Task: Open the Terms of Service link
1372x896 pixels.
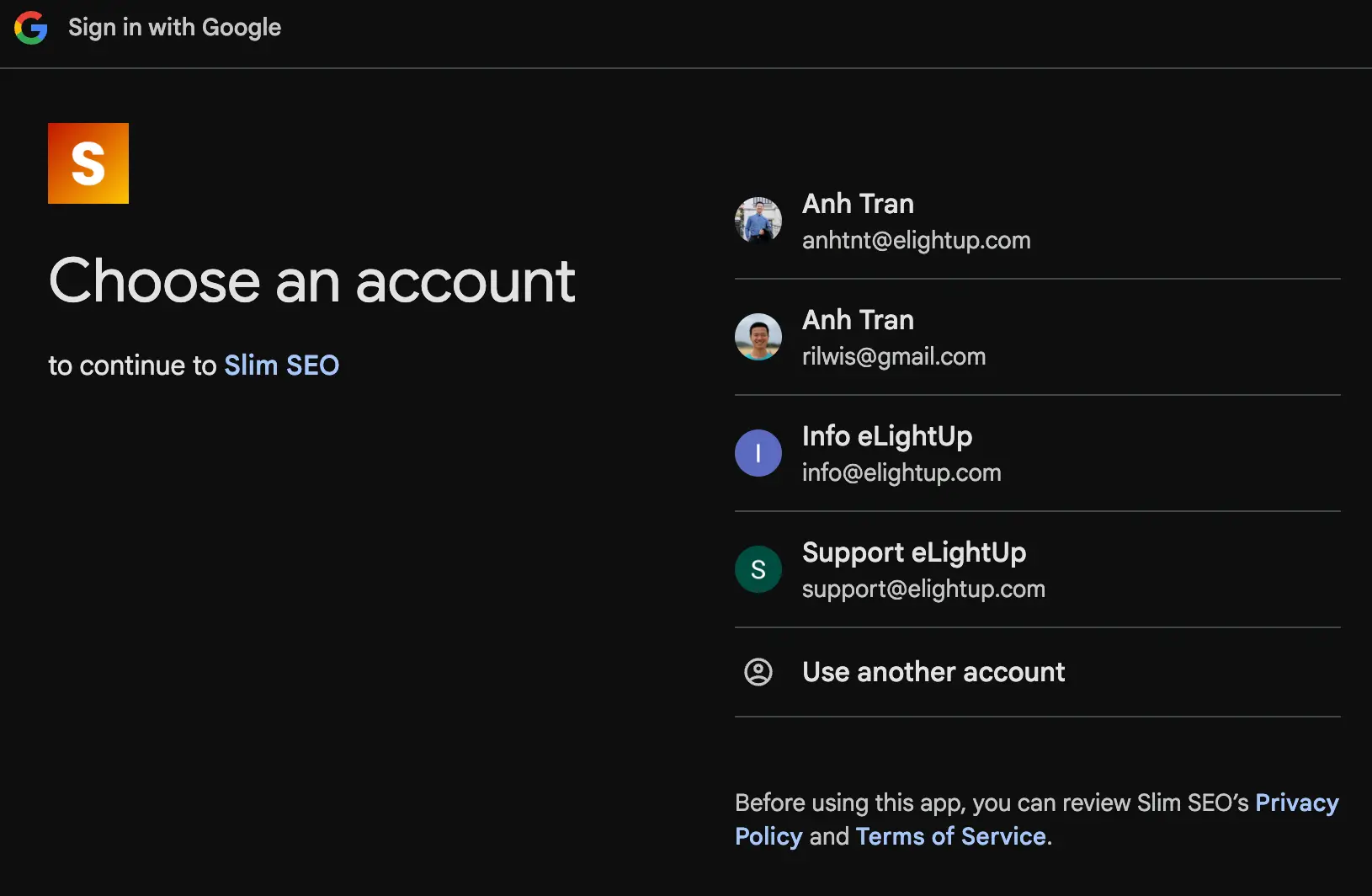Action: pos(951,836)
